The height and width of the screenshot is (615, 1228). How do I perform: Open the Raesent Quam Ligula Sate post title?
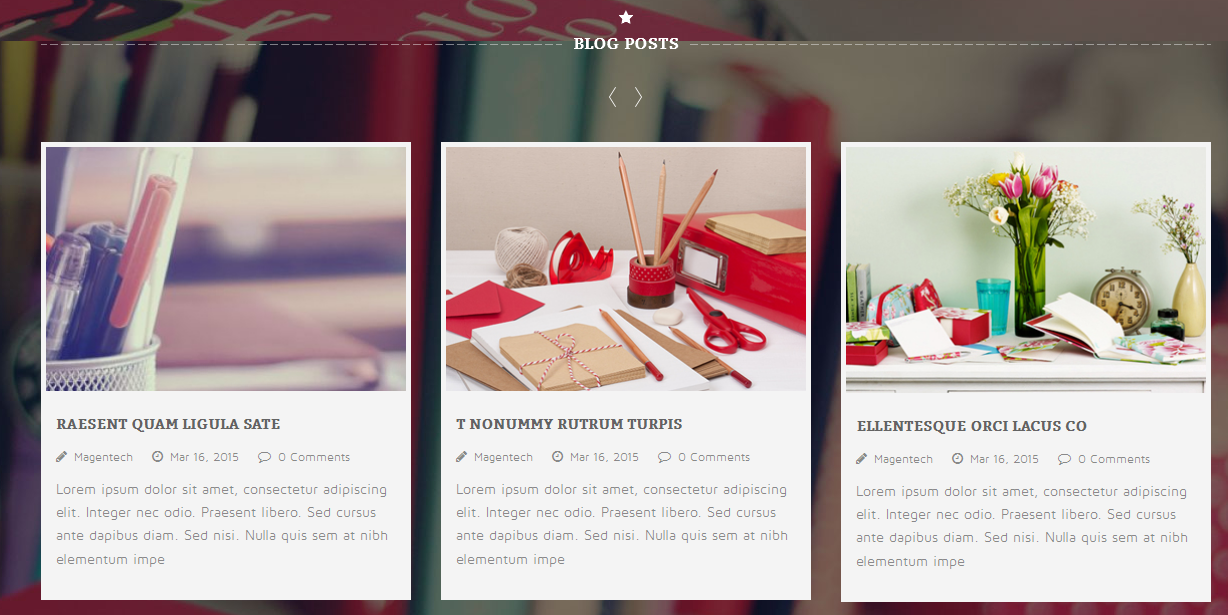pyautogui.click(x=168, y=424)
